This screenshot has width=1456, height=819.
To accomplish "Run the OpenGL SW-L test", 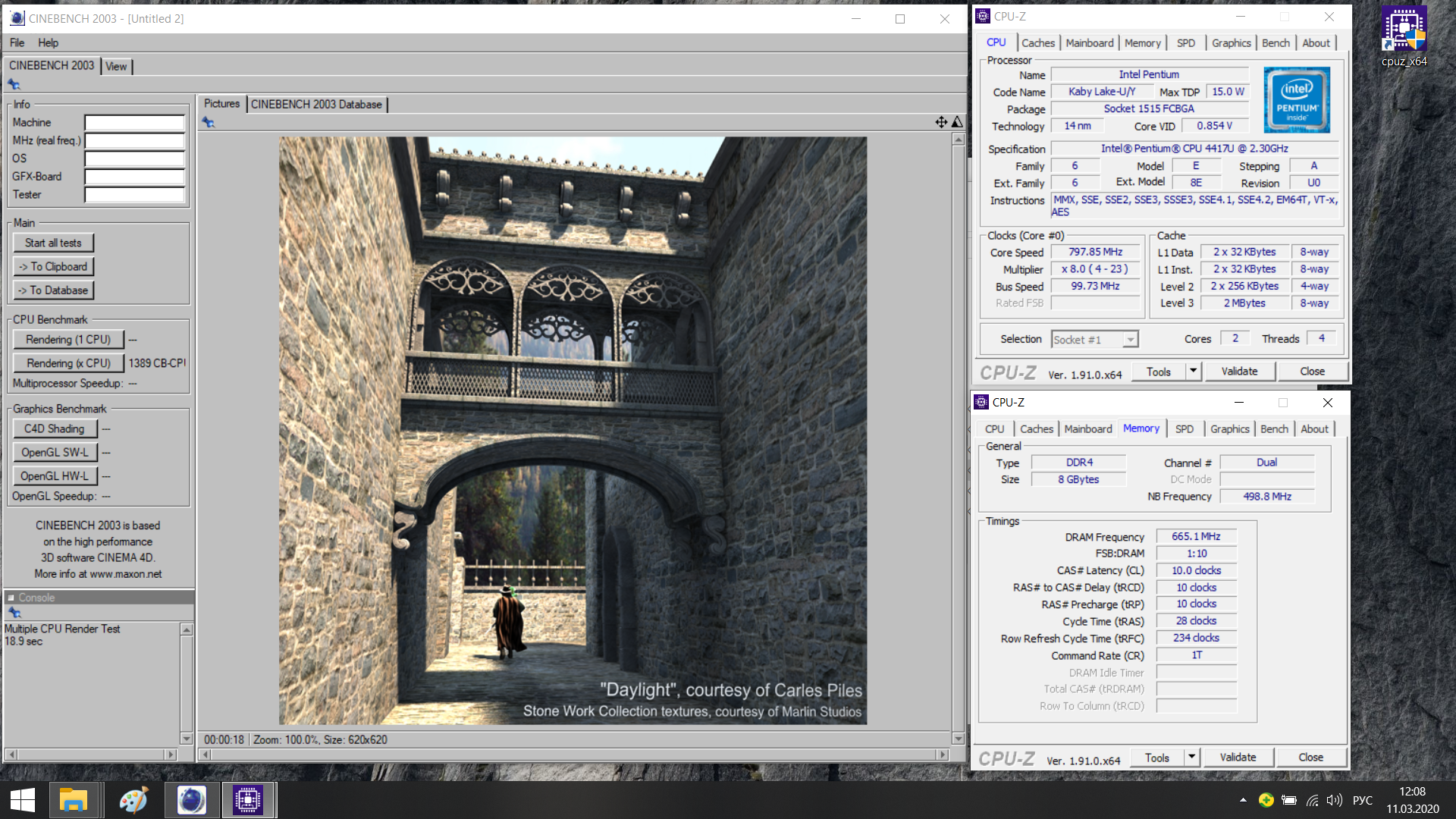I will pos(55,452).
